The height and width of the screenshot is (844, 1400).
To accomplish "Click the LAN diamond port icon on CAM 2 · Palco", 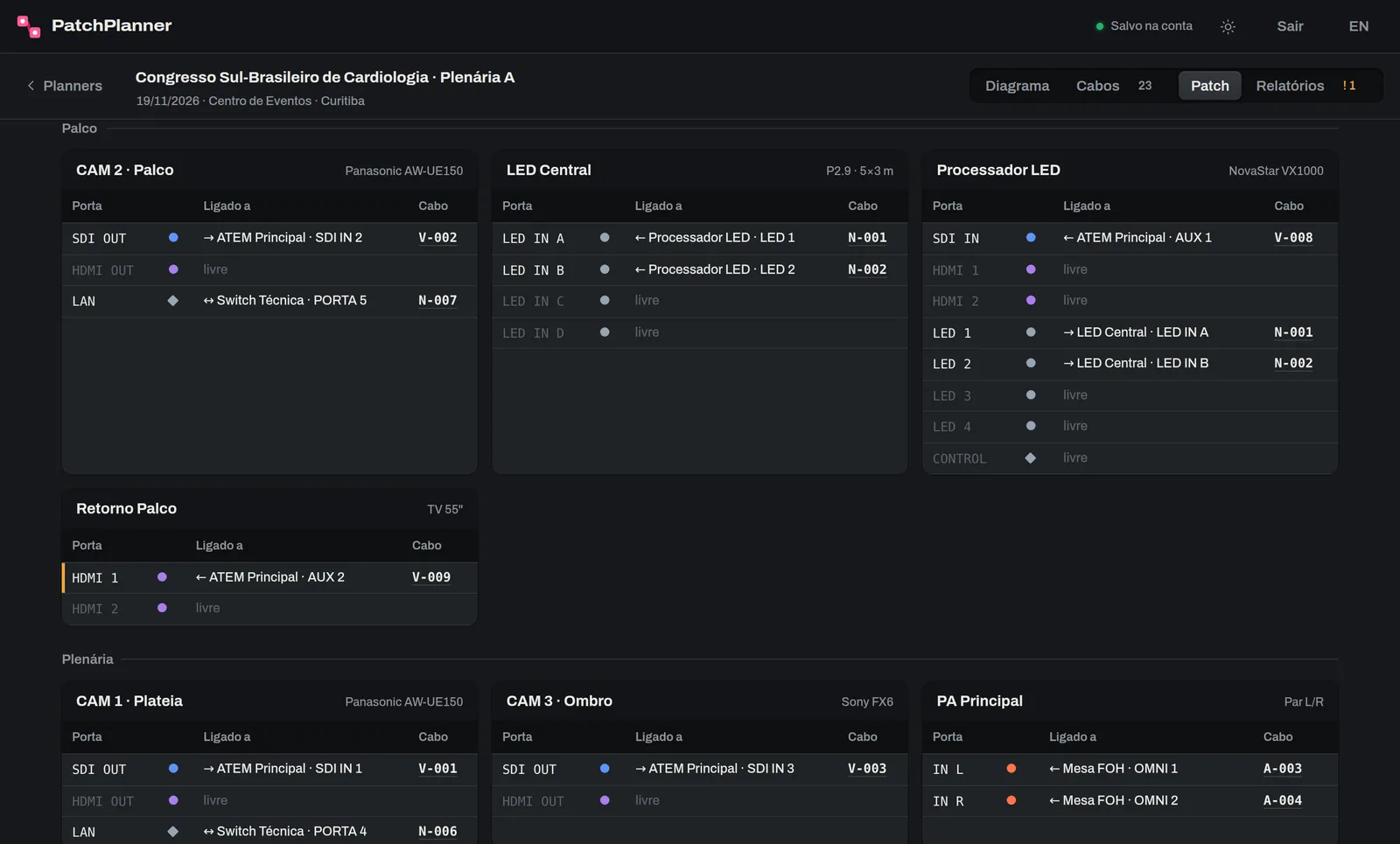I will 173,300.
